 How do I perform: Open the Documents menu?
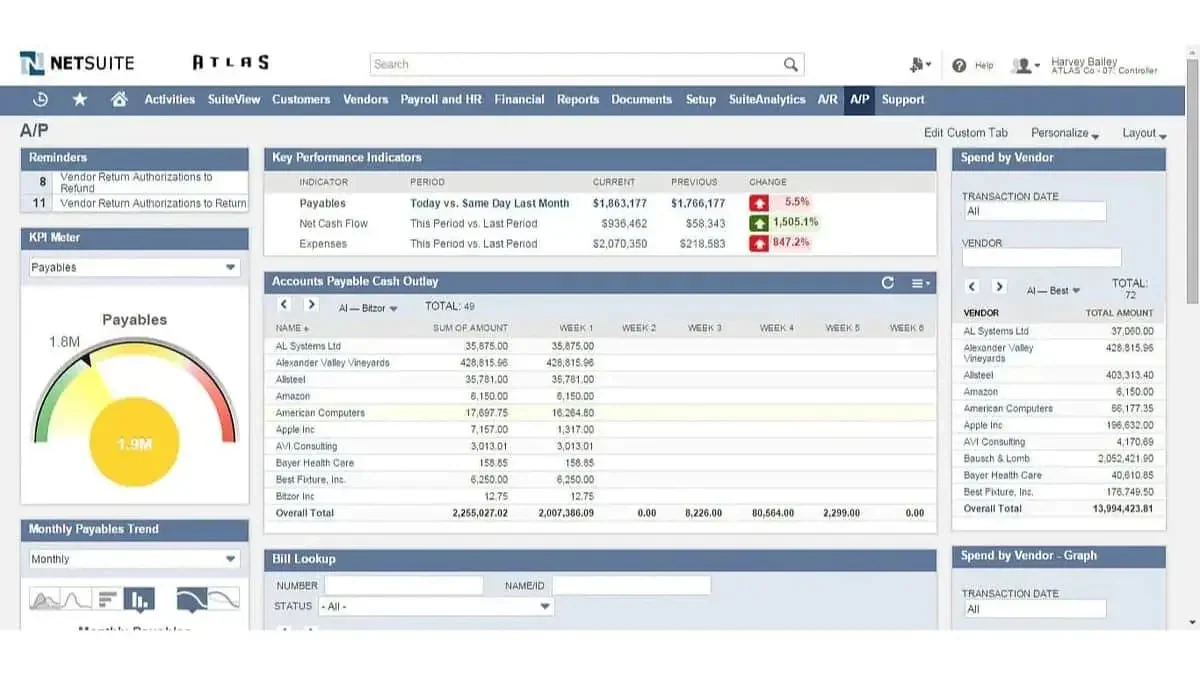[x=642, y=99]
